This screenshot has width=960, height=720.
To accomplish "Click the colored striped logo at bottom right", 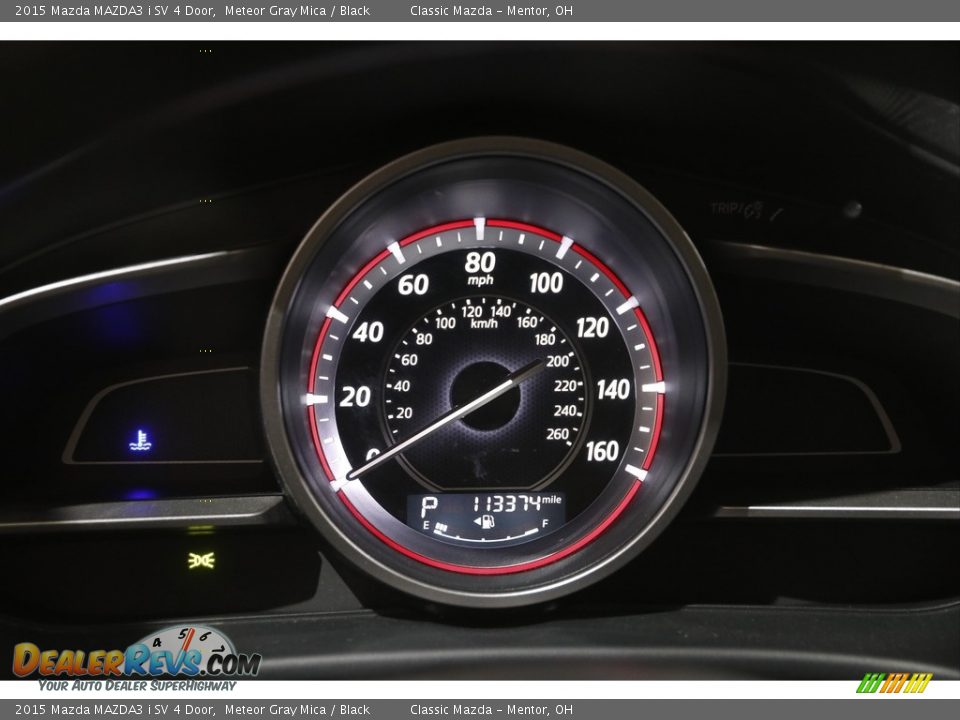I will (894, 683).
